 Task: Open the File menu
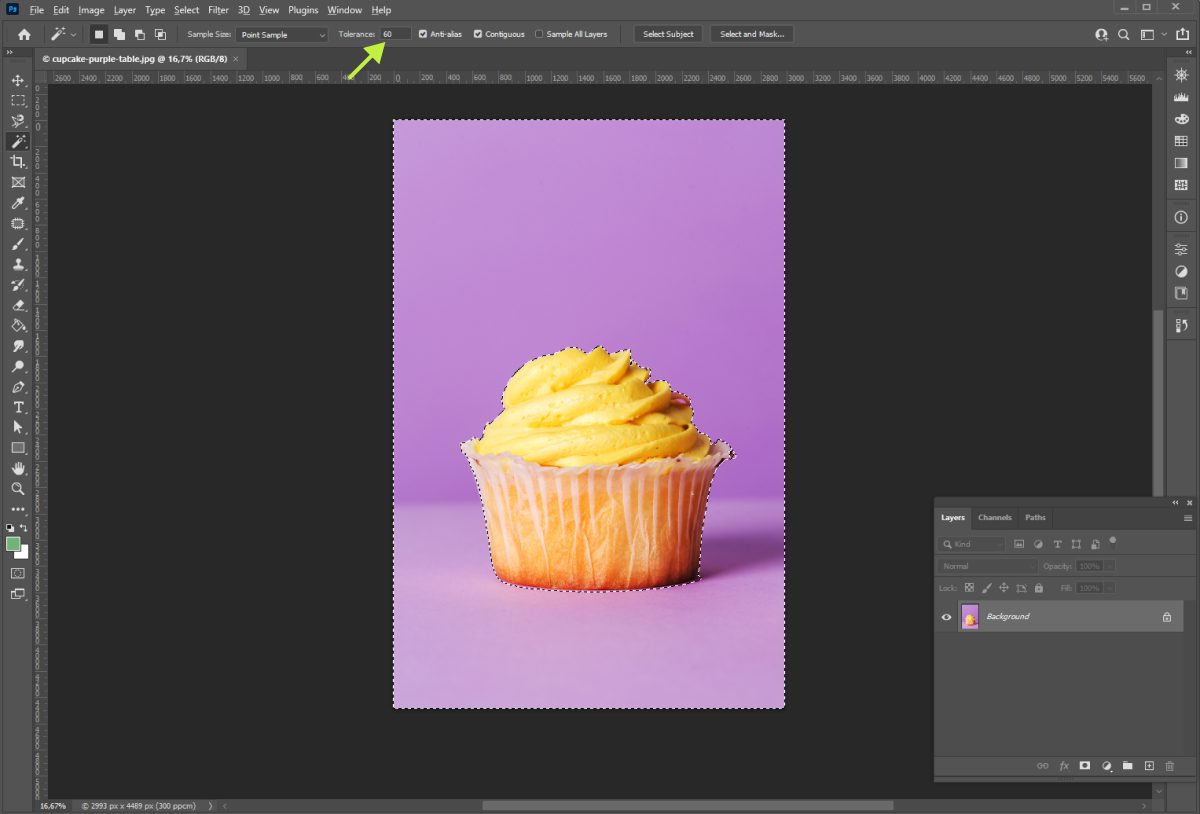click(37, 10)
